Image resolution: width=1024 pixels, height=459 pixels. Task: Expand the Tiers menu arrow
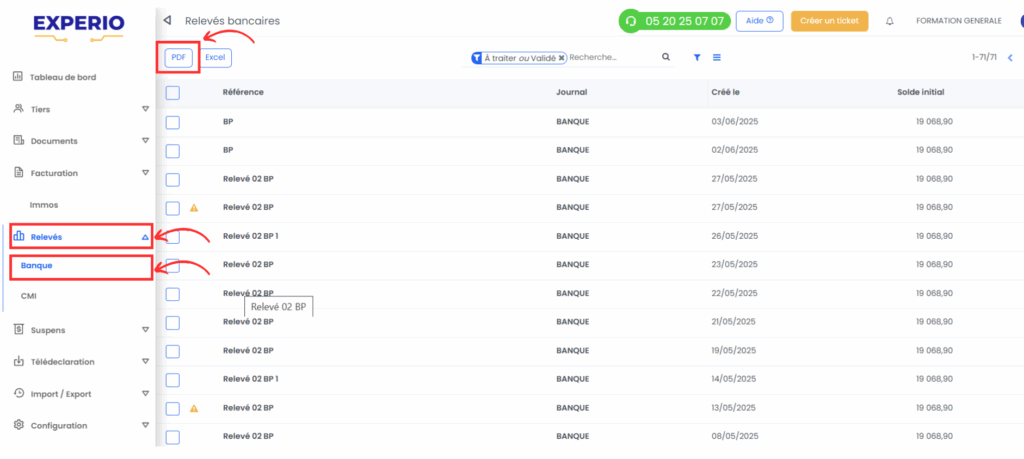(x=146, y=109)
